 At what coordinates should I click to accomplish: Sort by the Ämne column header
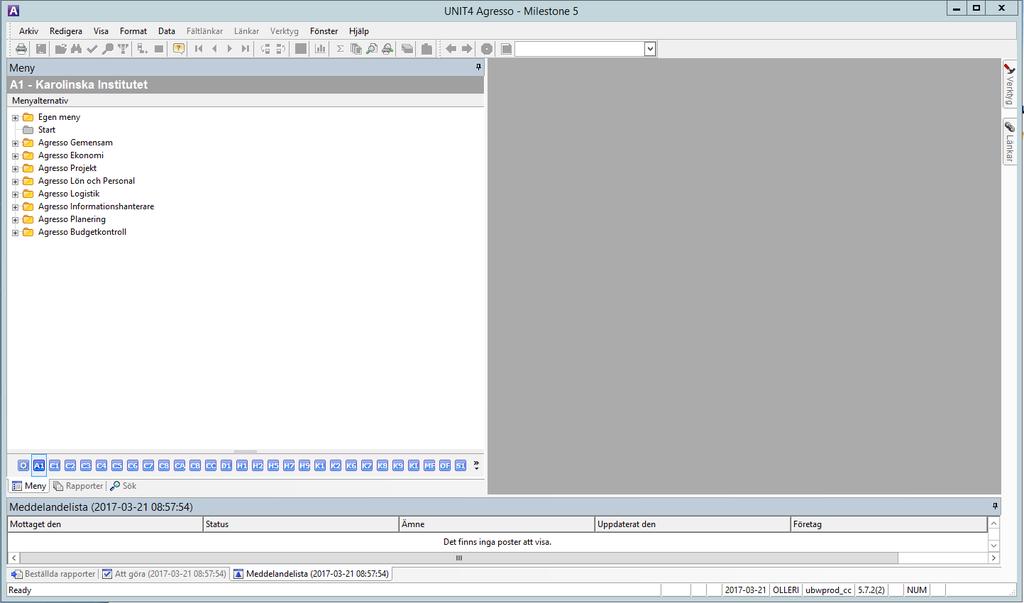click(497, 524)
